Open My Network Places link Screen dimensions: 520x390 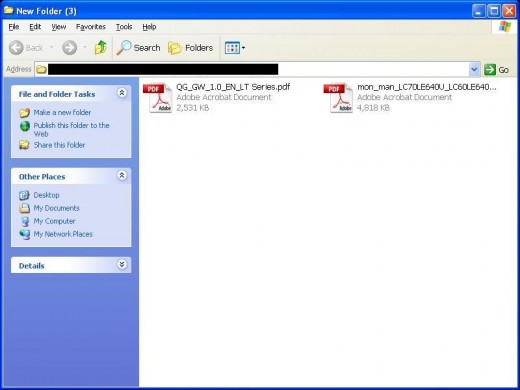coord(63,234)
